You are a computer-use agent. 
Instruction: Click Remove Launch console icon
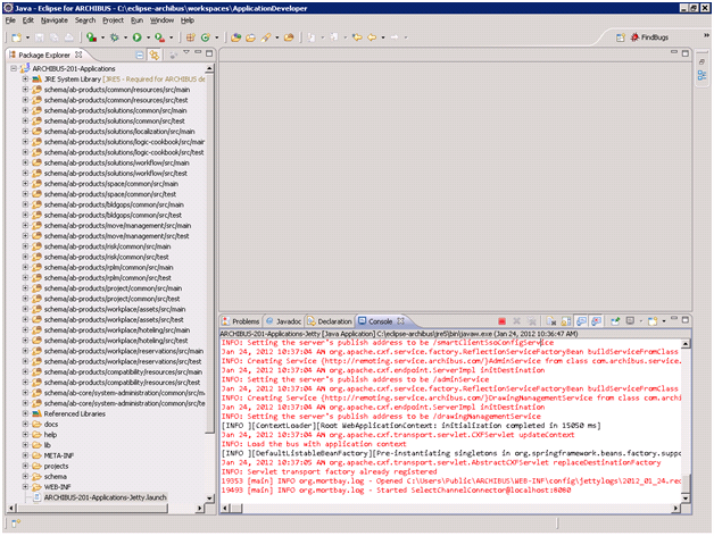tap(516, 322)
